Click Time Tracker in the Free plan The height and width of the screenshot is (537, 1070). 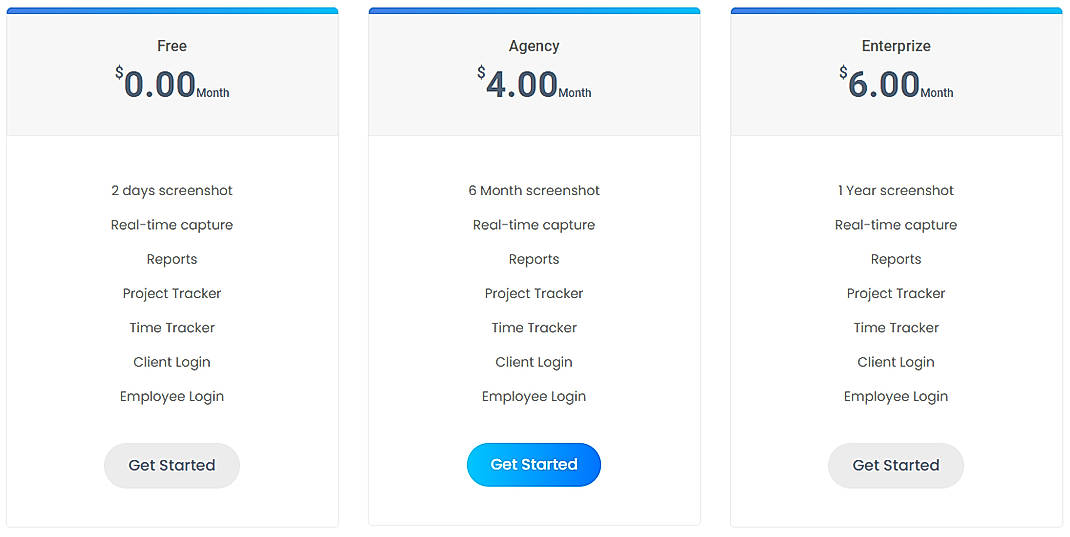click(x=172, y=328)
